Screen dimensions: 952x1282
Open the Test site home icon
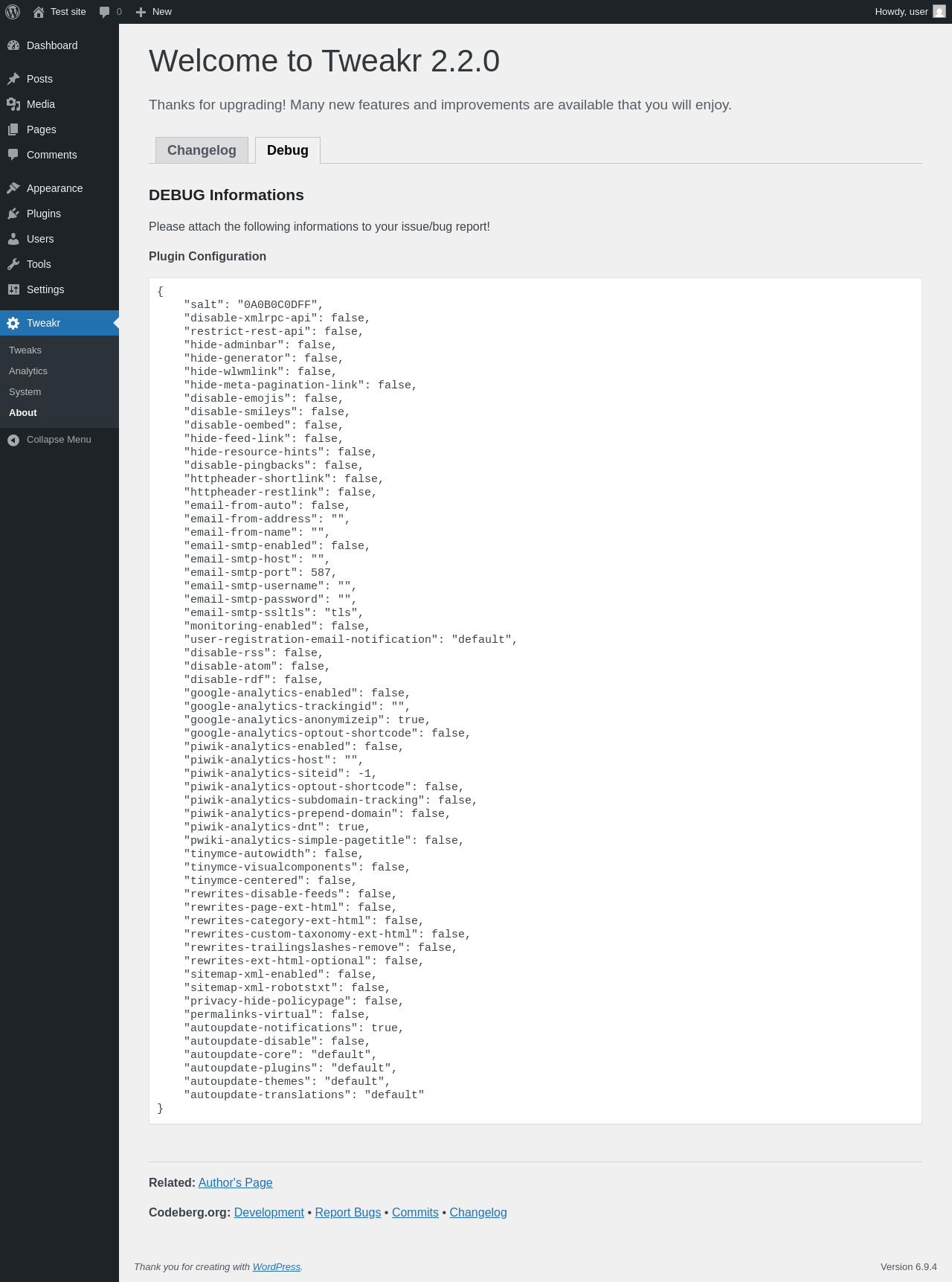pyautogui.click(x=39, y=12)
